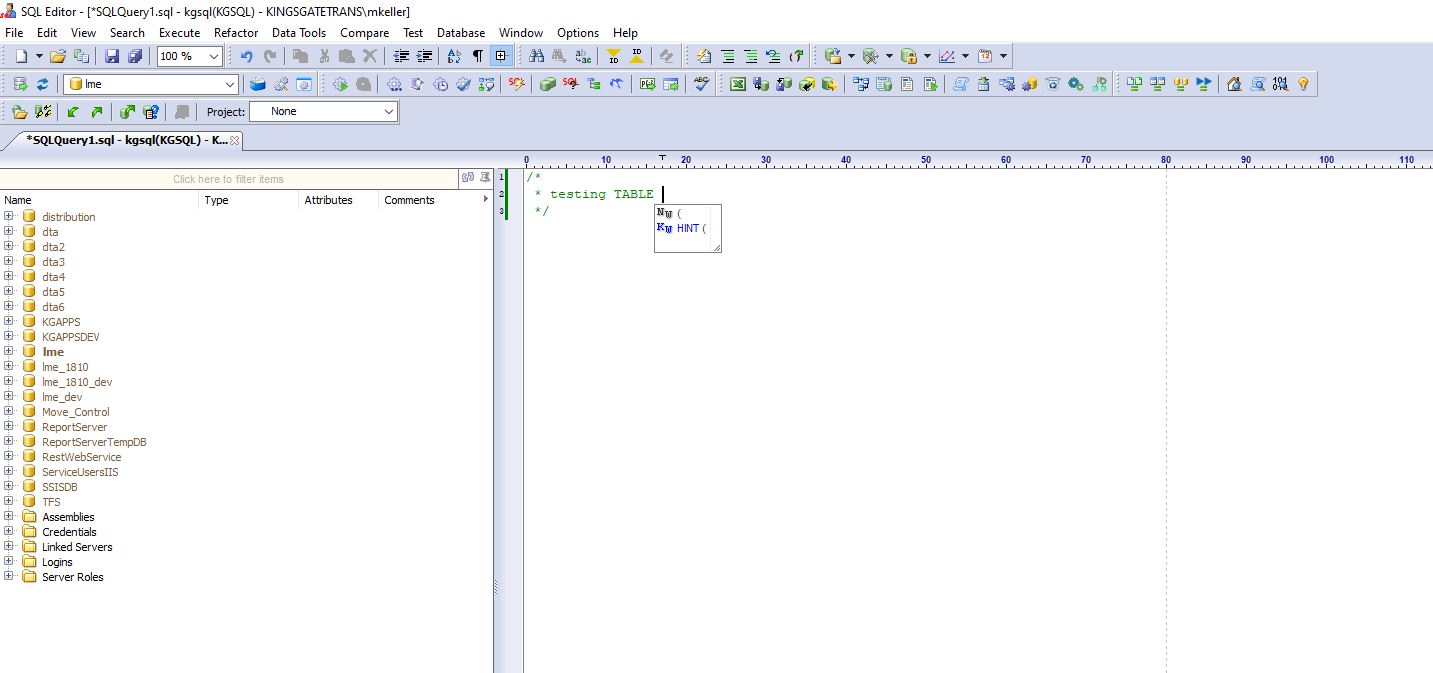
Task: Expand the ReportServer database node
Action: click(9, 426)
